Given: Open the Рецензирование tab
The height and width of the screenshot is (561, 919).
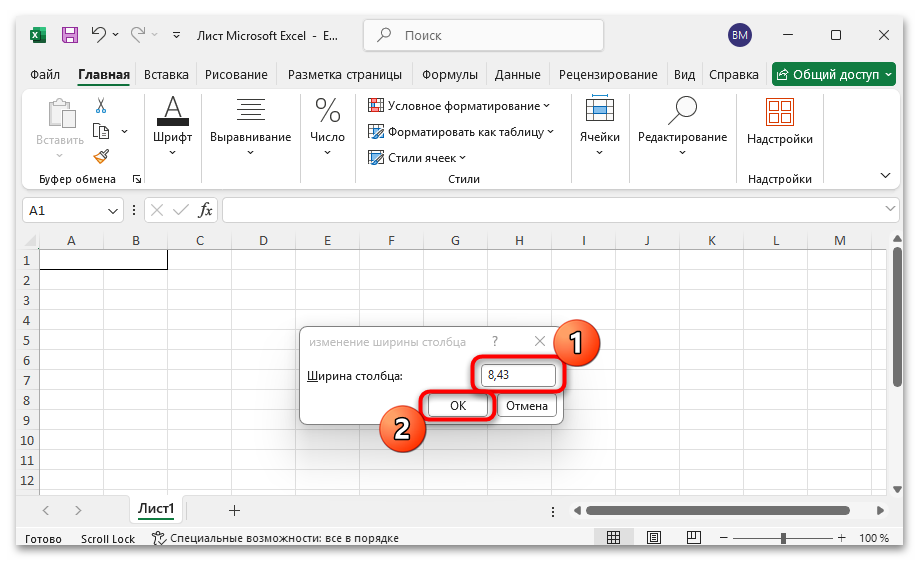Looking at the screenshot, I should (608, 74).
